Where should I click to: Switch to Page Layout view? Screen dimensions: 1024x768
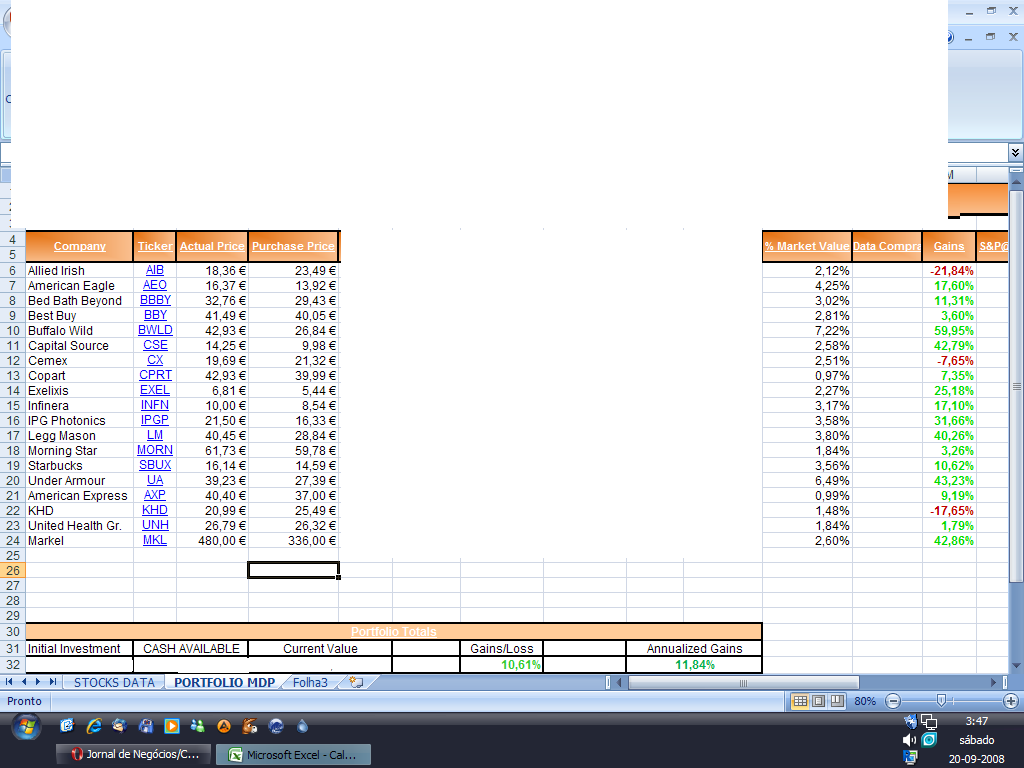(818, 701)
